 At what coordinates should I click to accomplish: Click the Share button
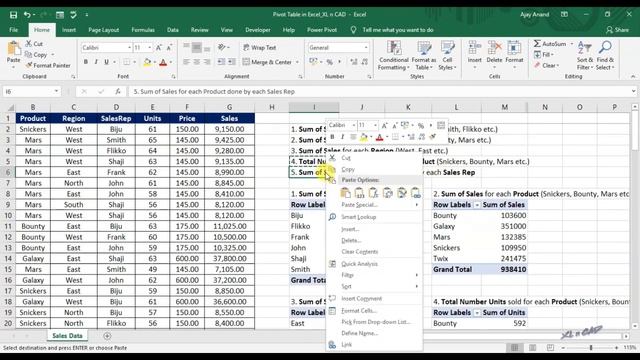[x=617, y=30]
